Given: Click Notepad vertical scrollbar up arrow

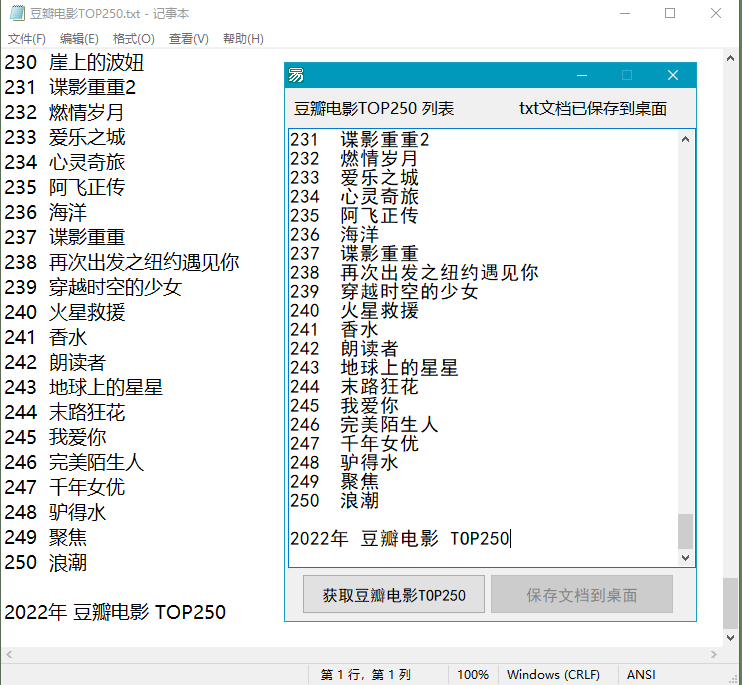Looking at the screenshot, I should pos(730,58).
